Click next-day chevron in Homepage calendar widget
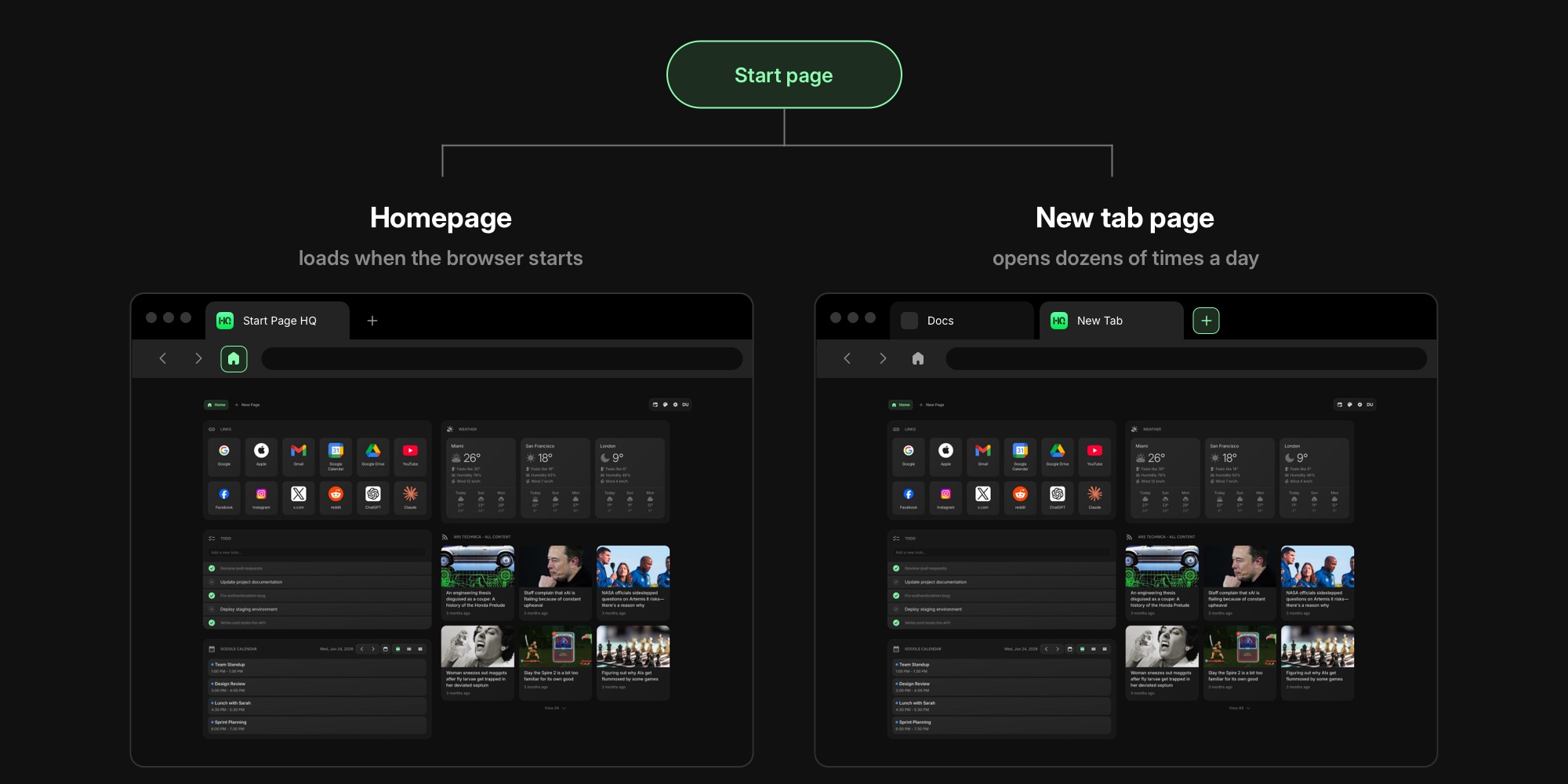 [373, 649]
